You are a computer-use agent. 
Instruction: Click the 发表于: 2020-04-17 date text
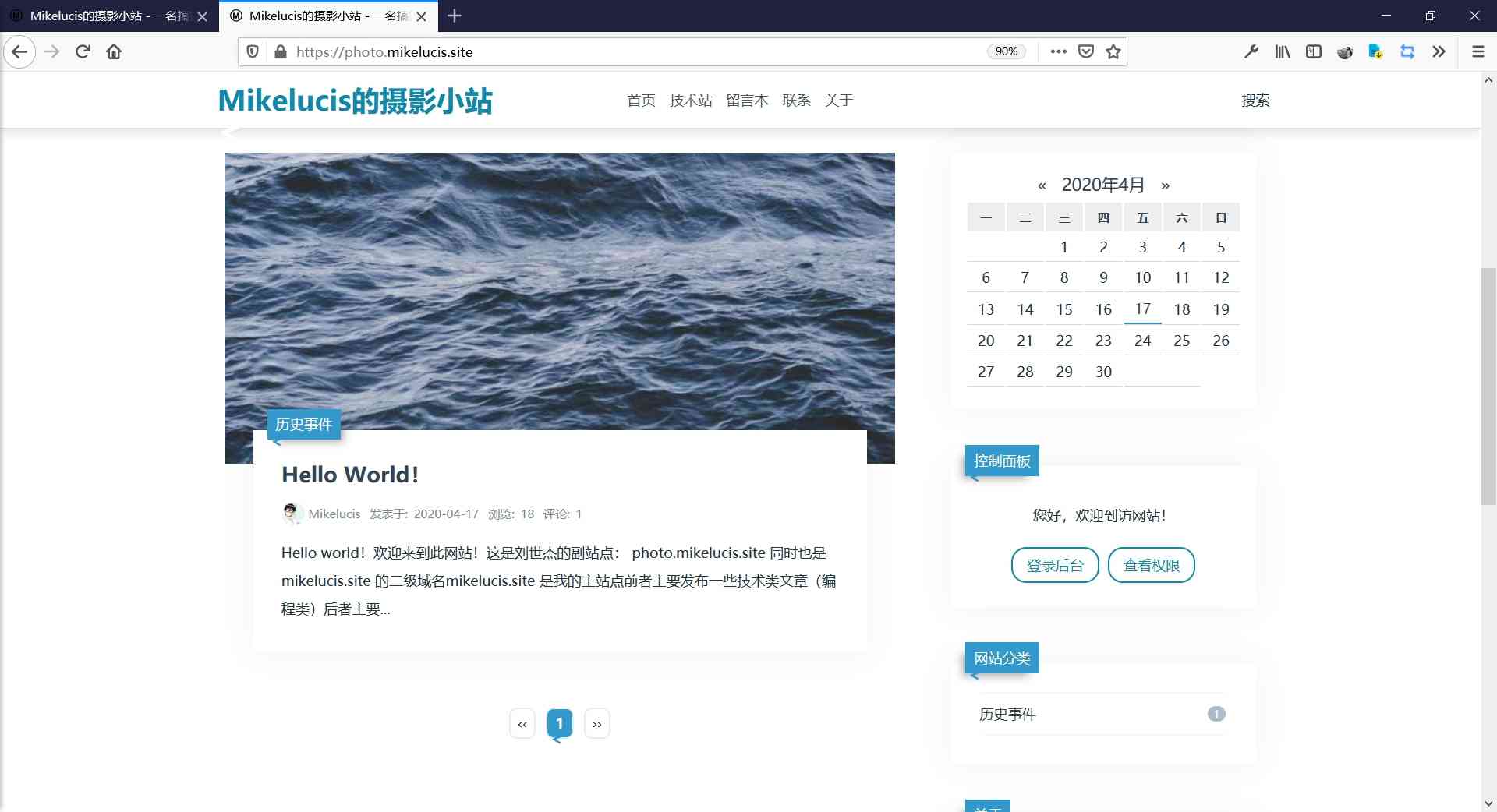tap(424, 514)
